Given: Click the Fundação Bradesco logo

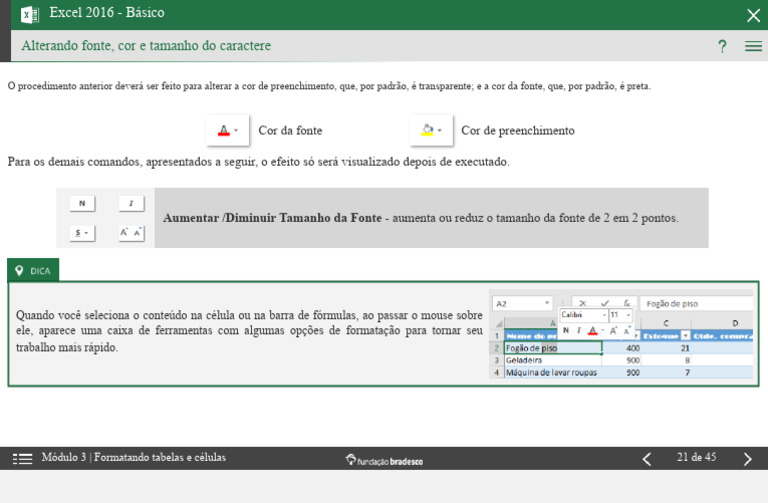Looking at the screenshot, I should (384, 460).
